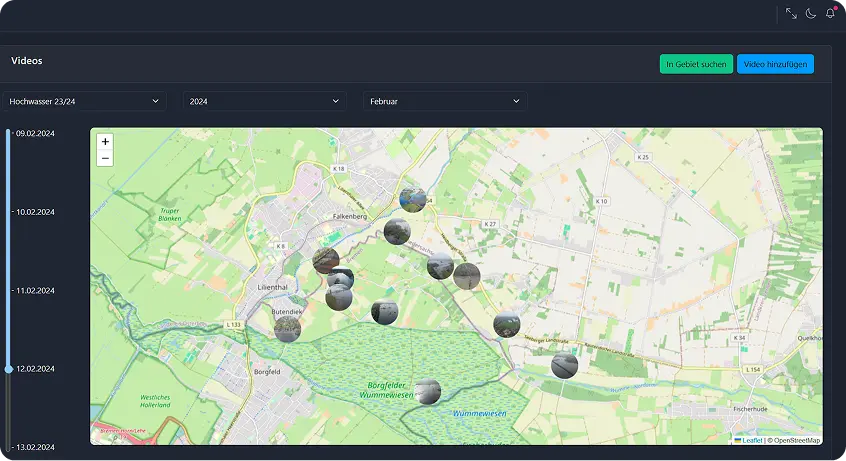Select the 09.02.2024 timeline date
Viewport: 846px width, 461px height.
point(35,133)
